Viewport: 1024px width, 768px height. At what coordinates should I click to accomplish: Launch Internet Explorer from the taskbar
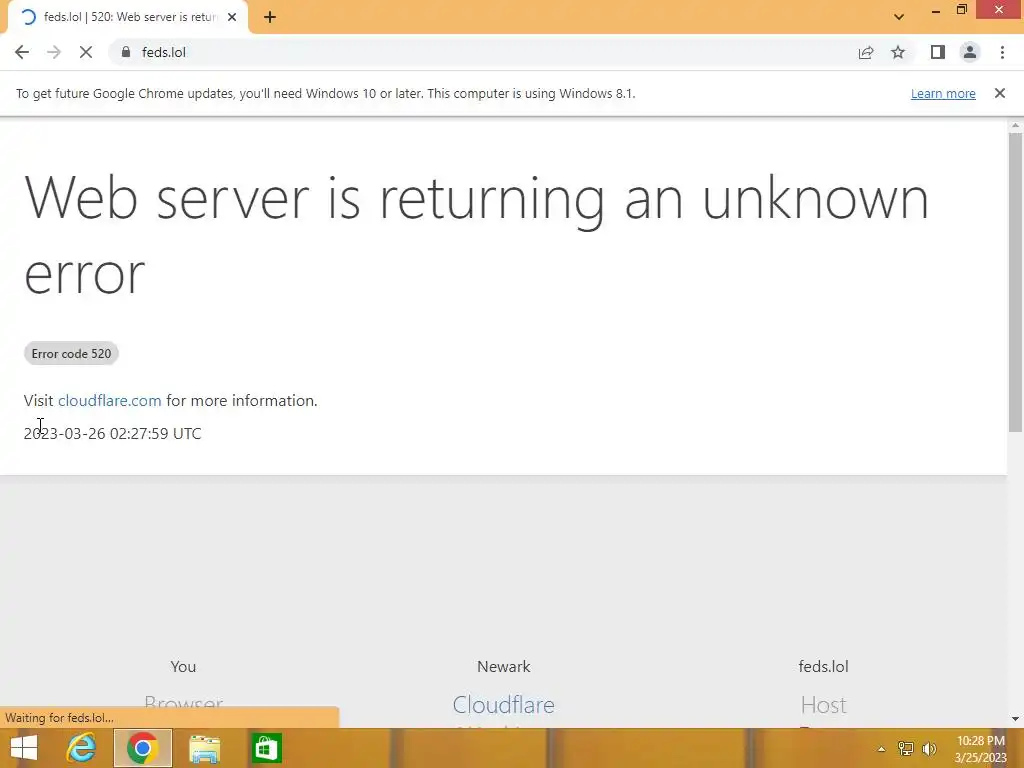(81, 748)
